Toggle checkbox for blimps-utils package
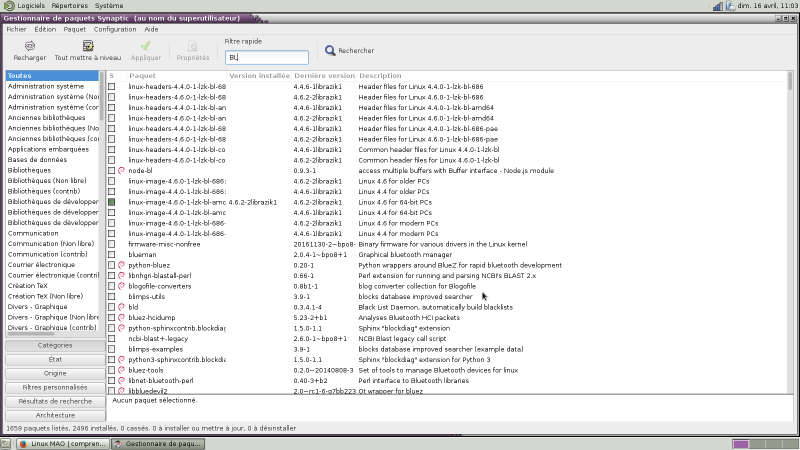 [x=112, y=296]
